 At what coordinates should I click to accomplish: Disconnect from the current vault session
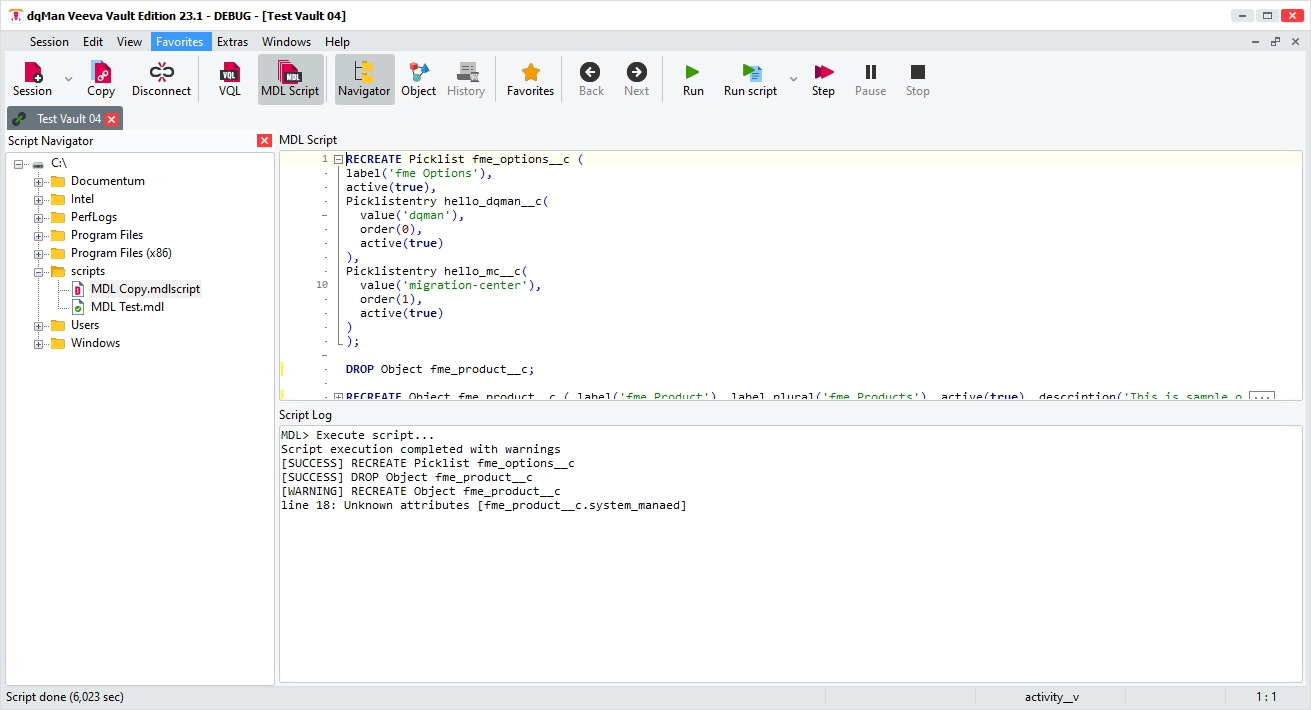coord(161,79)
